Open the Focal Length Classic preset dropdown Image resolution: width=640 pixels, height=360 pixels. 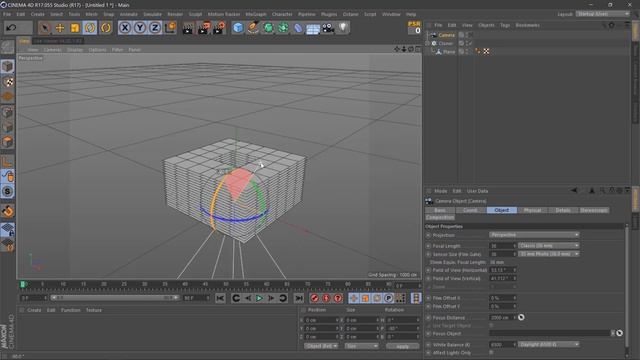point(549,246)
